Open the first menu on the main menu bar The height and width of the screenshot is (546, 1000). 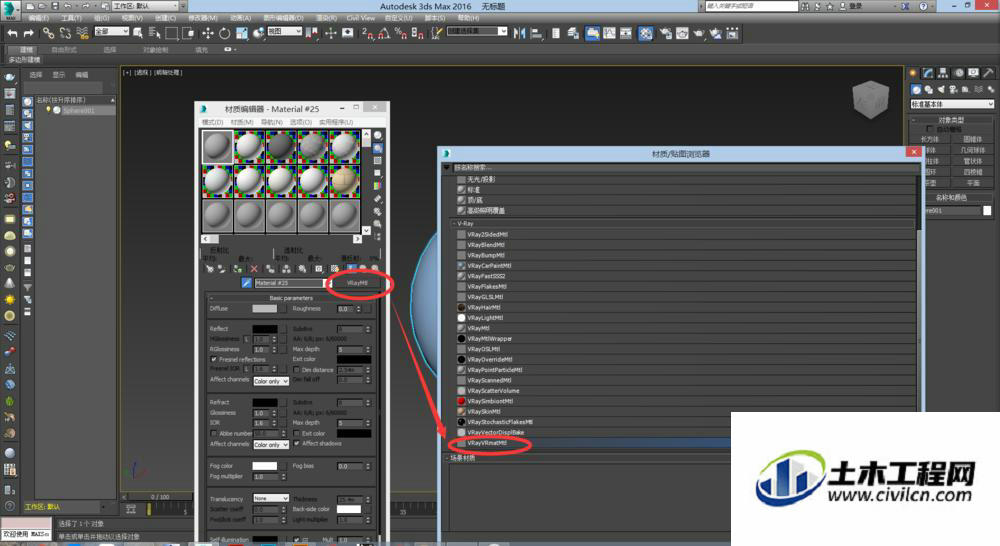(39, 18)
